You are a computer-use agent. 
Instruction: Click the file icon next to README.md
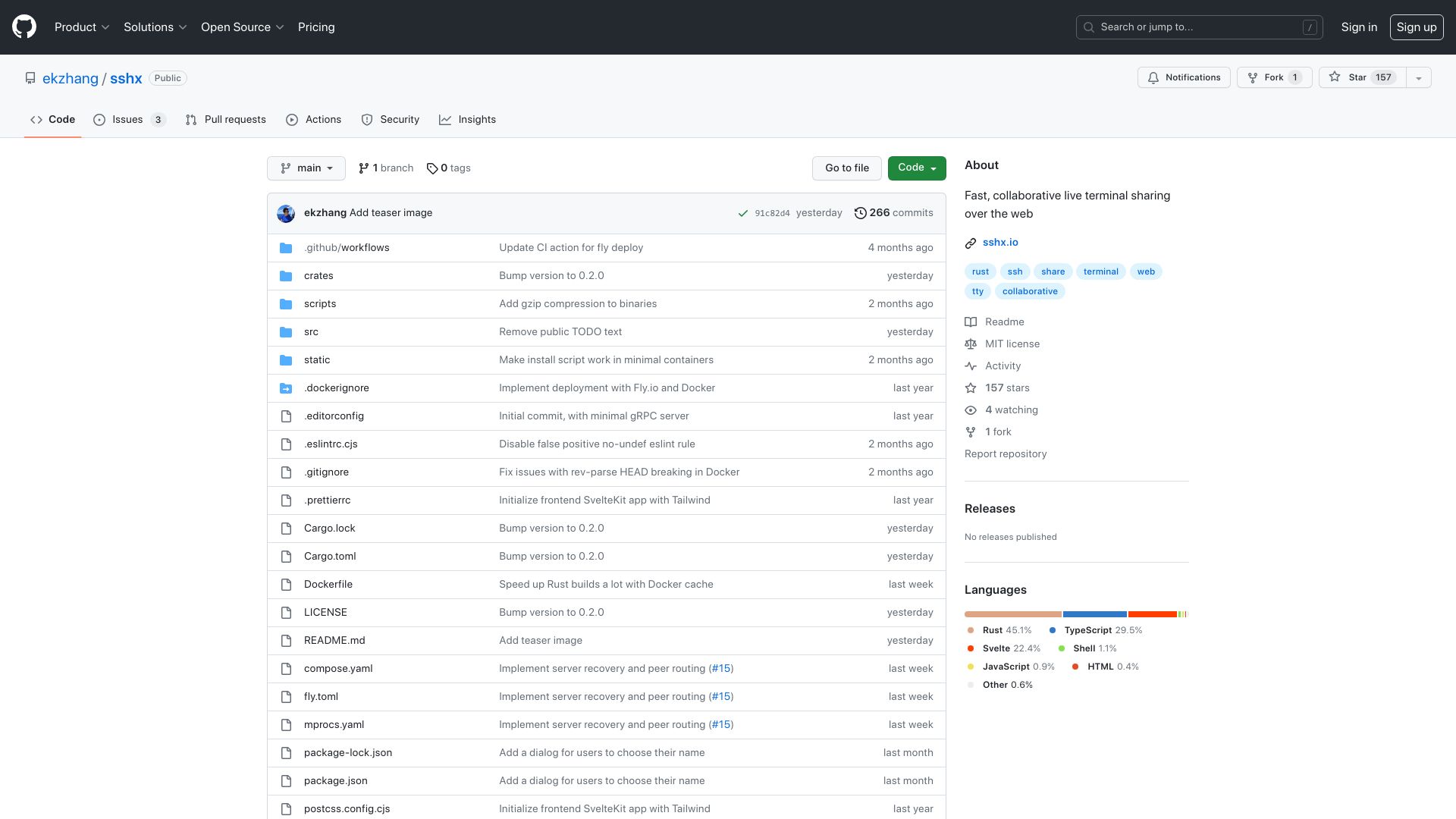click(286, 641)
